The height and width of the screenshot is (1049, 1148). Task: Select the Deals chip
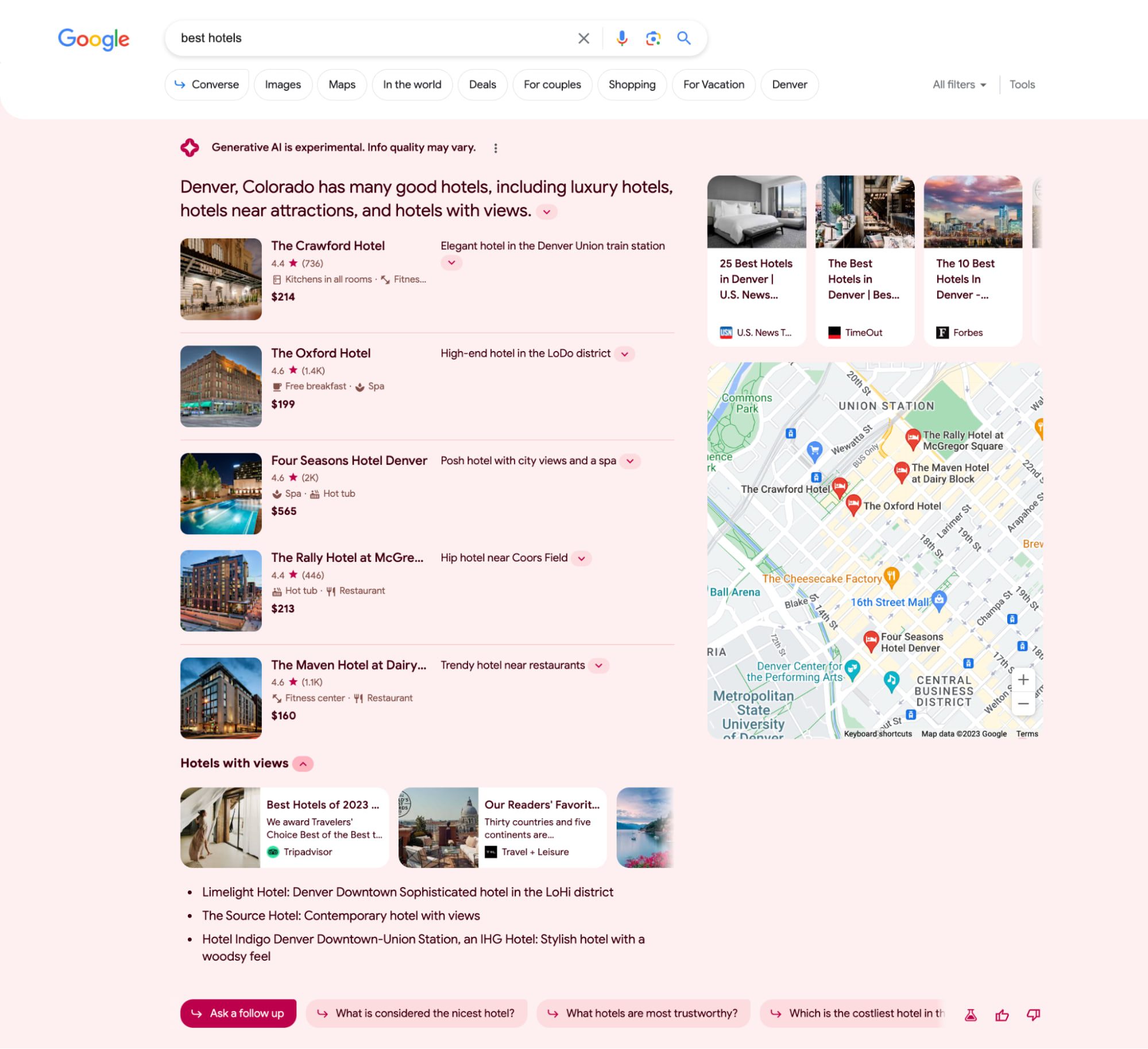click(482, 84)
